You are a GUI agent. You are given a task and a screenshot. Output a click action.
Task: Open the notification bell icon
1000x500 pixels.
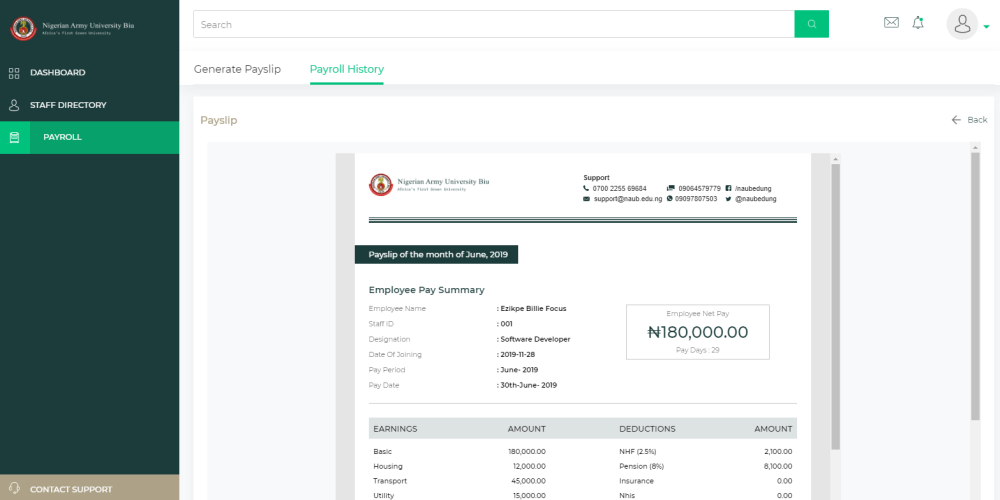[918, 23]
